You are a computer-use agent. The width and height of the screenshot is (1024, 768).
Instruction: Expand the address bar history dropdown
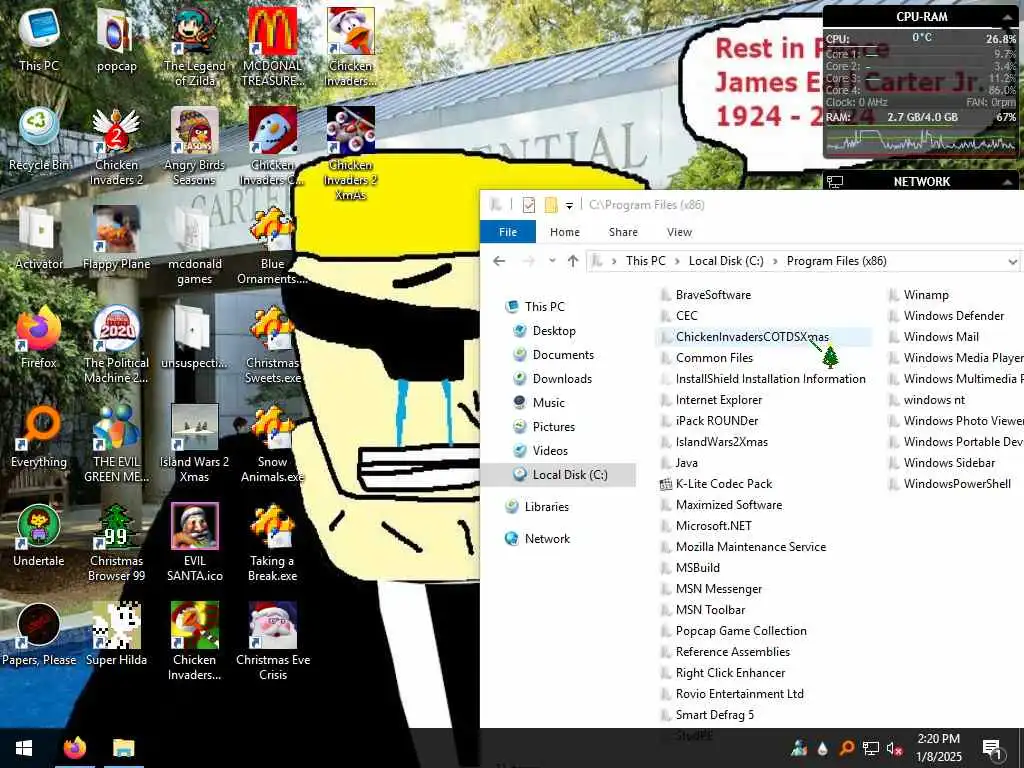click(1012, 262)
